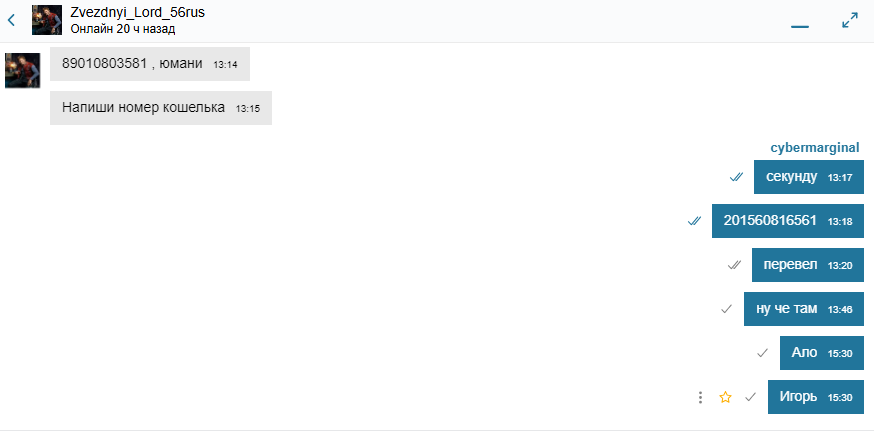Click read checkmarks beside 'секунду' message
The height and width of the screenshot is (443, 874).
pyautogui.click(x=736, y=177)
